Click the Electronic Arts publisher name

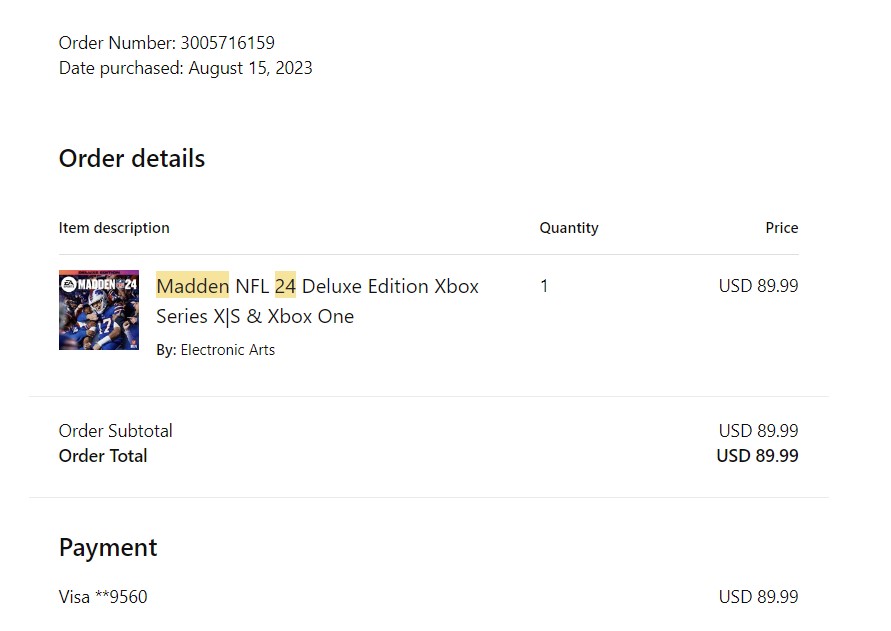pos(227,350)
